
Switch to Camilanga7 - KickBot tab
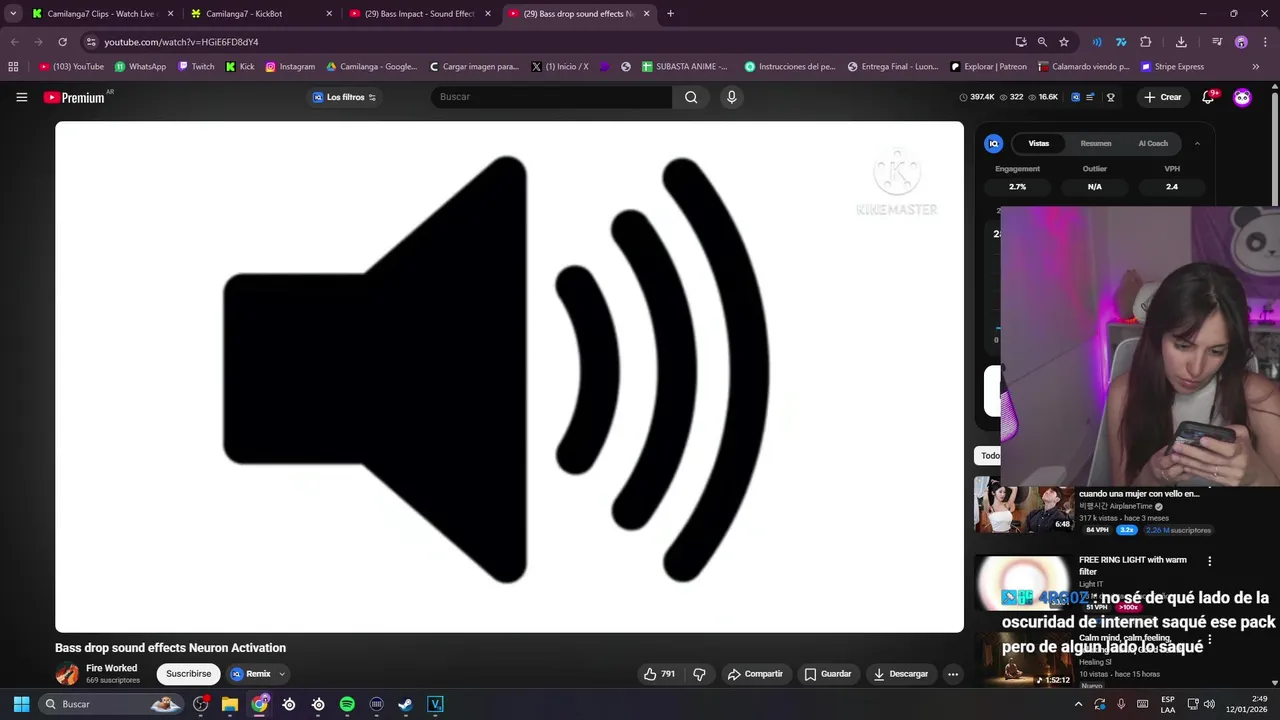coord(262,14)
